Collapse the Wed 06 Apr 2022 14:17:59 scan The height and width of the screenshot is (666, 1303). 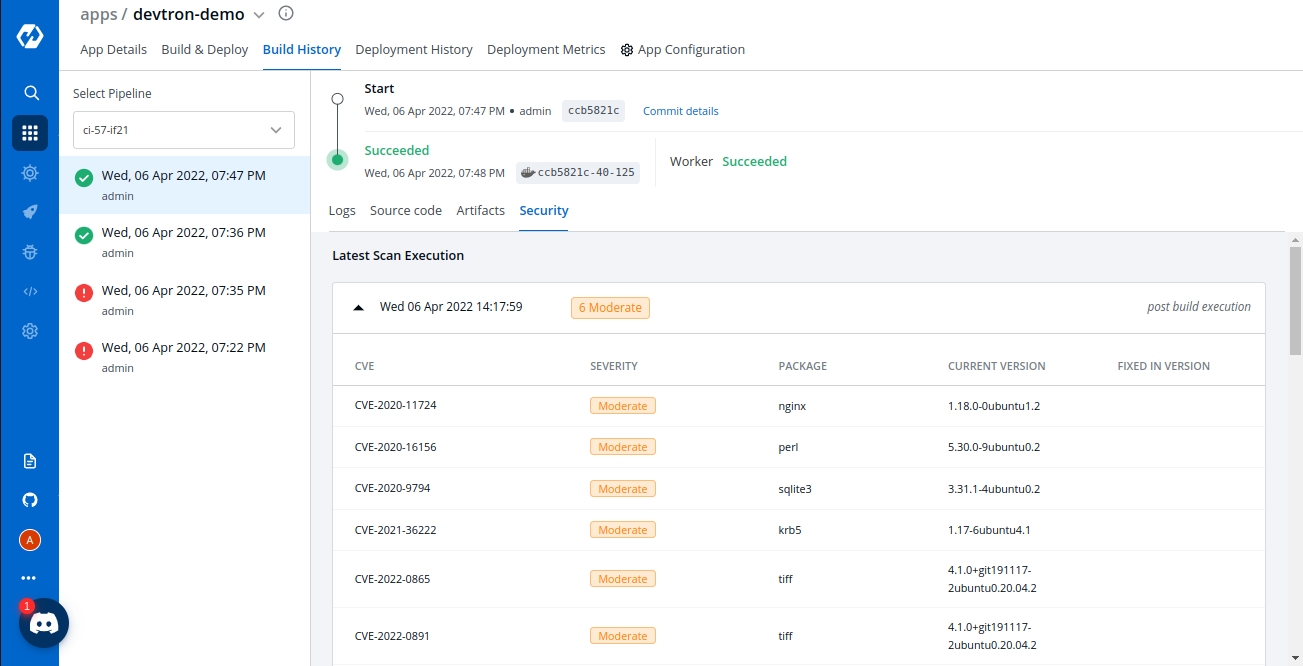(x=359, y=308)
